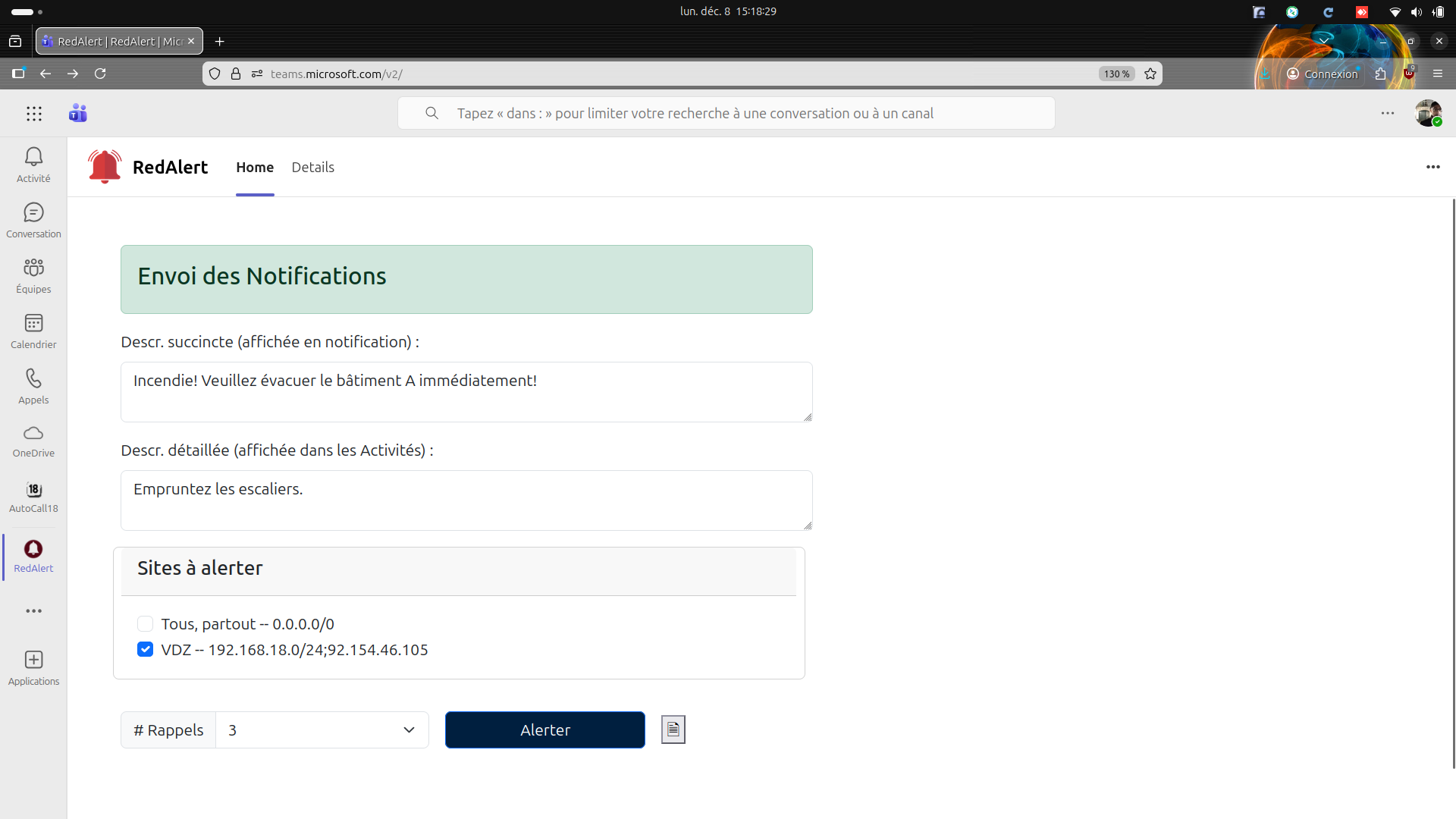Viewport: 1456px width, 819px height.
Task: Switch to the Details tab
Action: point(312,167)
